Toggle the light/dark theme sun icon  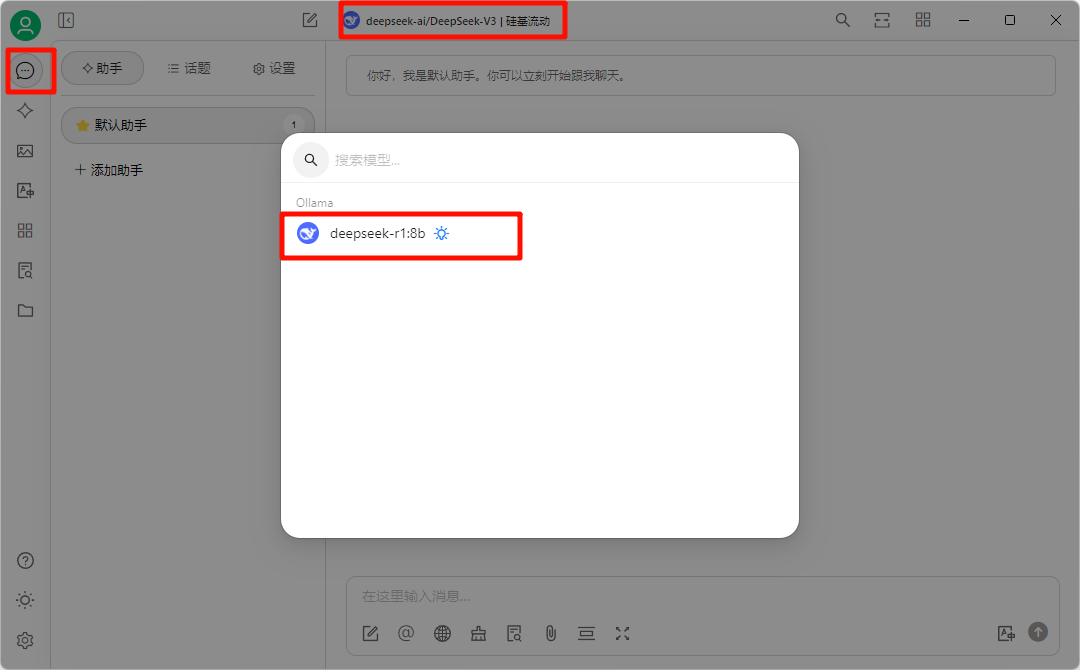tap(25, 600)
